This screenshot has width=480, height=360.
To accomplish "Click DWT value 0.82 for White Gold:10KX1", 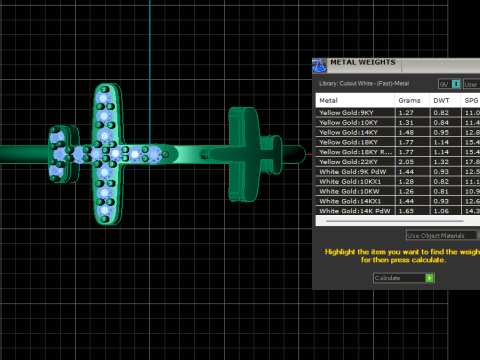I will click(x=441, y=181).
